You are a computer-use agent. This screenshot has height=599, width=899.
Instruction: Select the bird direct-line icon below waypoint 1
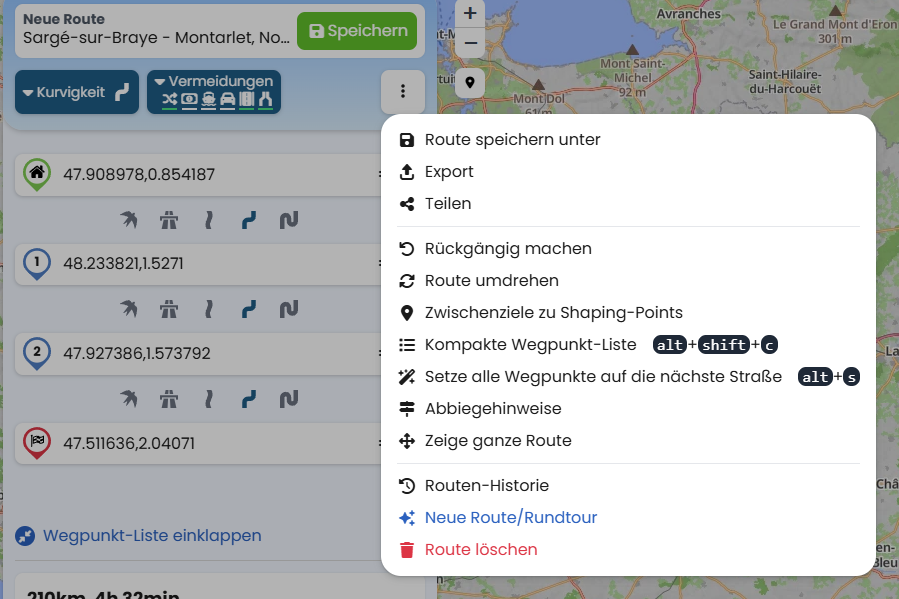[129, 310]
